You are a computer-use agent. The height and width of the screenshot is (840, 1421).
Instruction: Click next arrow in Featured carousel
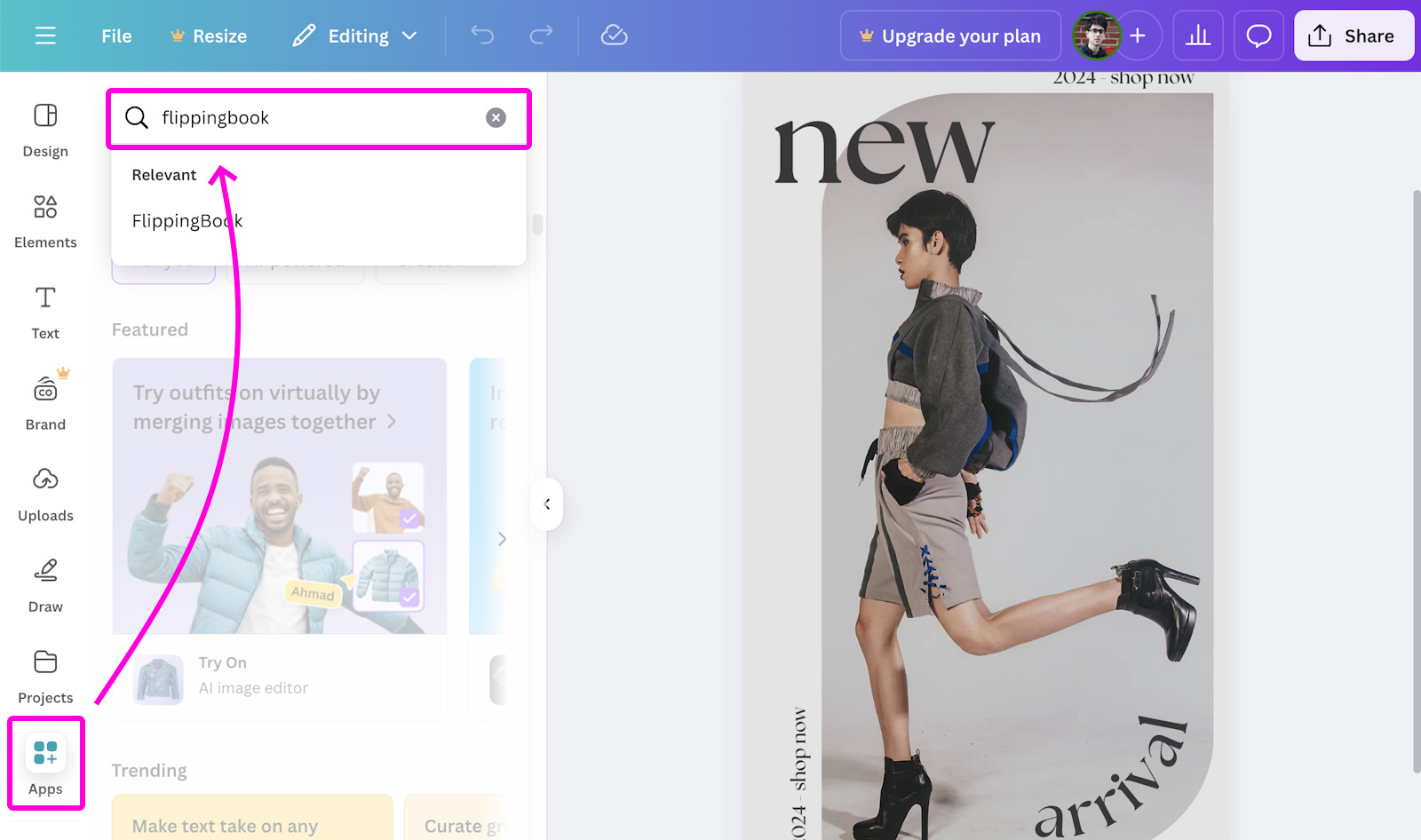[x=502, y=539]
